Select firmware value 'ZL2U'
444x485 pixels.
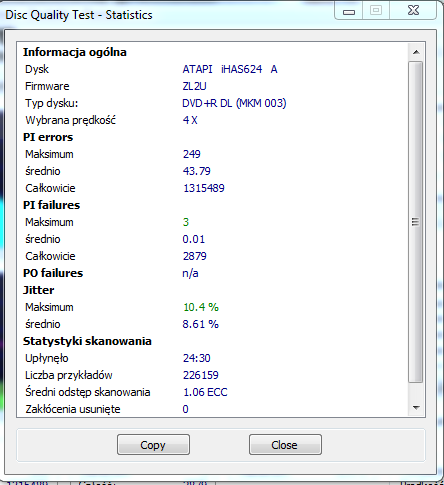click(x=194, y=86)
